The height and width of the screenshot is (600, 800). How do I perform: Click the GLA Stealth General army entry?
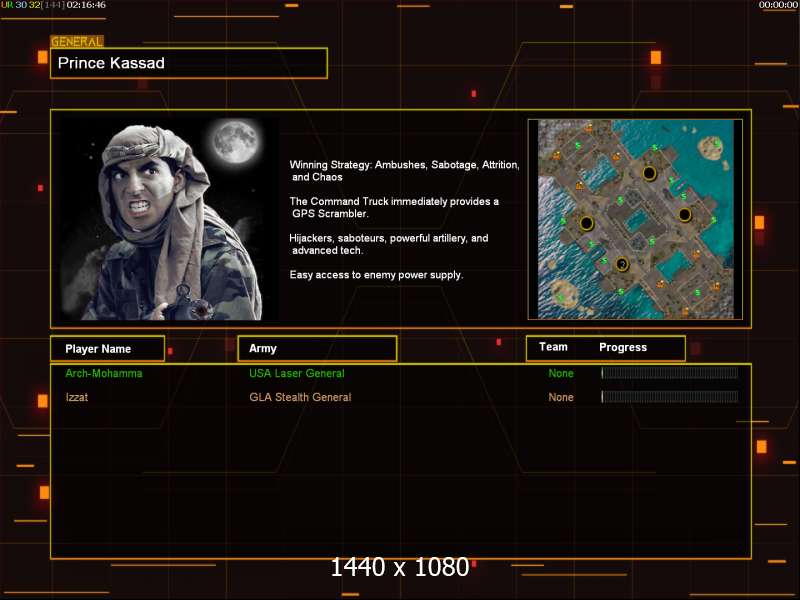pos(300,397)
